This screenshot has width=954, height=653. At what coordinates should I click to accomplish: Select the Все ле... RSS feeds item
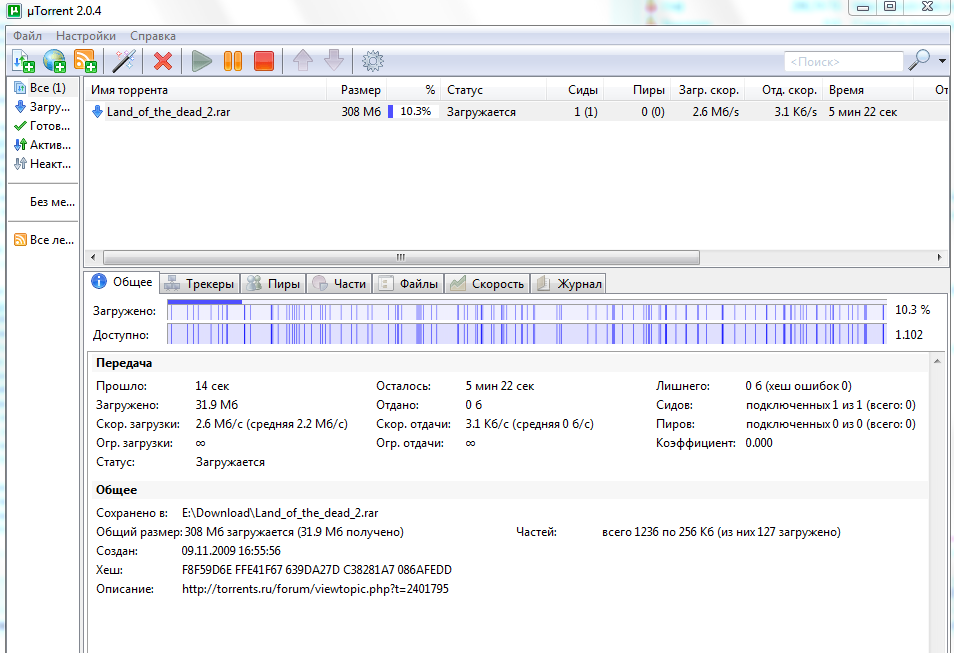coord(45,240)
